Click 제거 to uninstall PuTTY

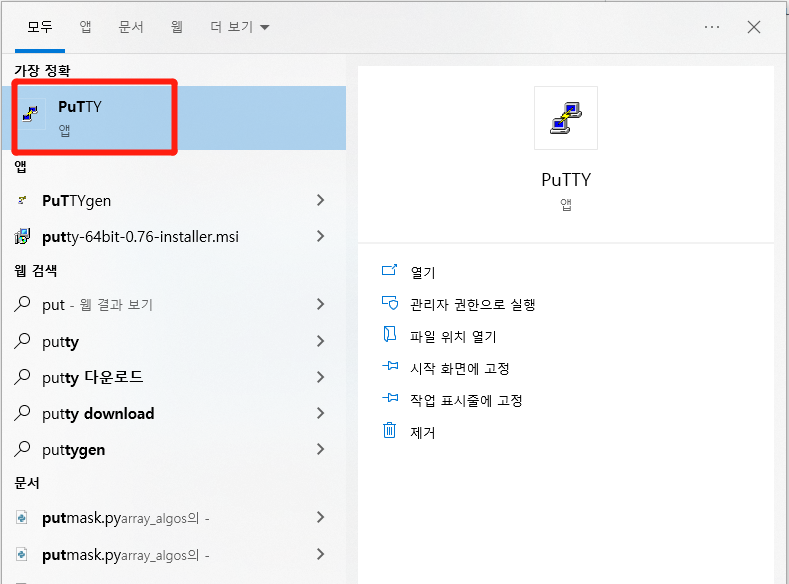click(x=423, y=432)
